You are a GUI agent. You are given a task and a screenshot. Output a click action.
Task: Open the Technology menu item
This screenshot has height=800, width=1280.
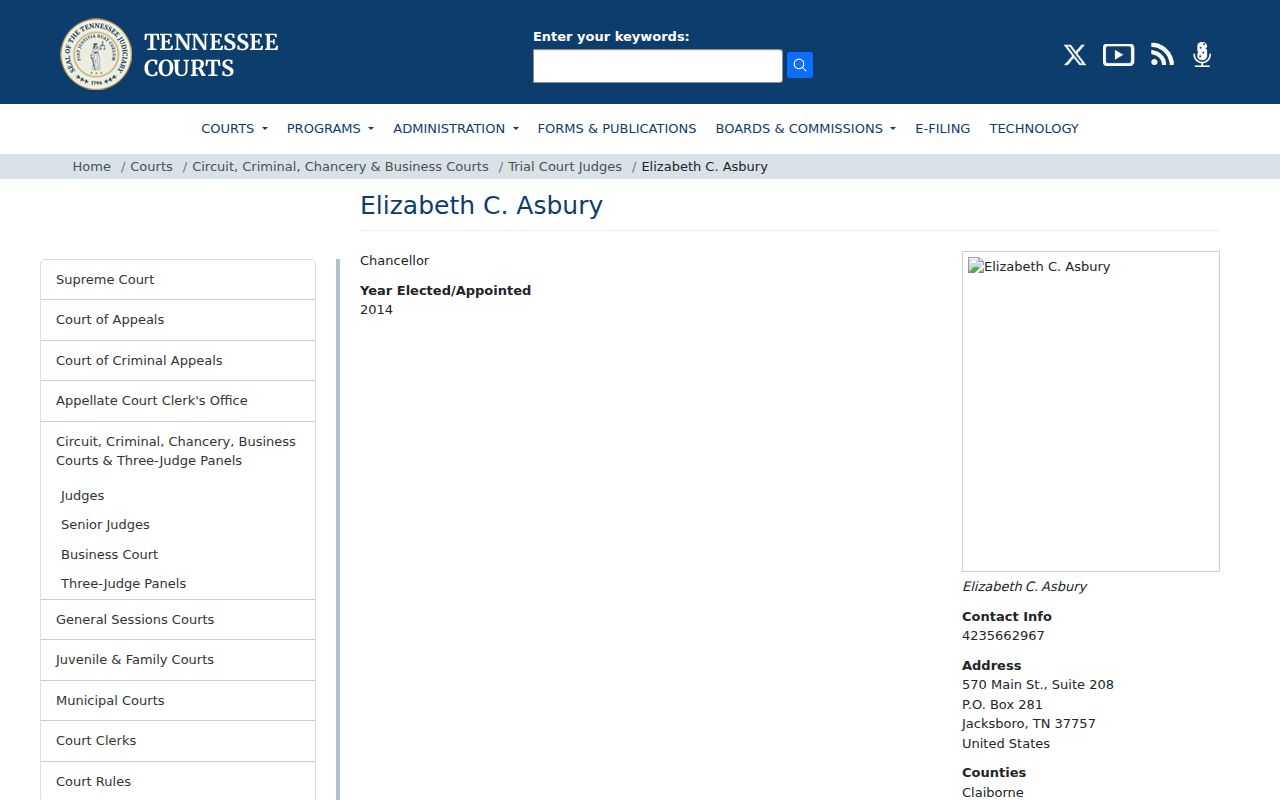(x=1034, y=128)
